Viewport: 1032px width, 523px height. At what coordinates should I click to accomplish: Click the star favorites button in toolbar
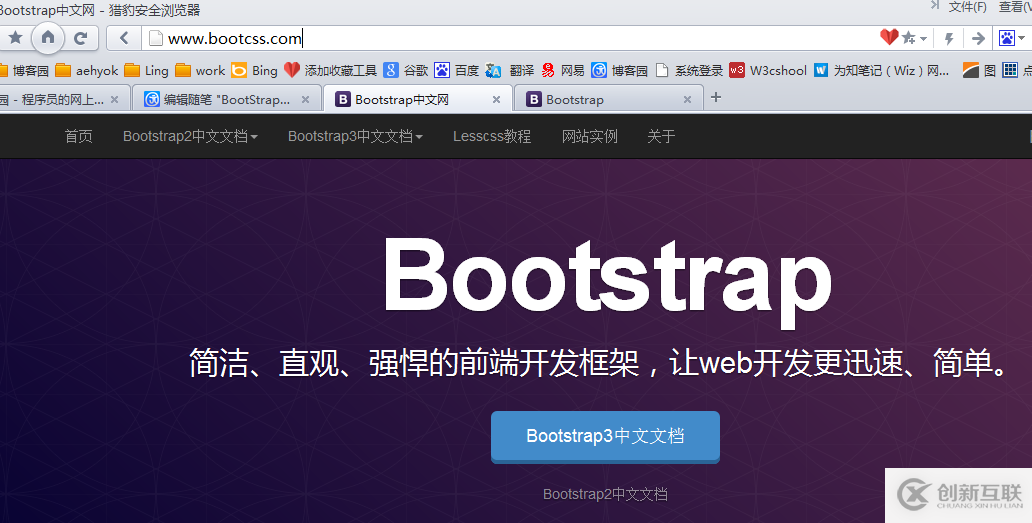(15, 37)
